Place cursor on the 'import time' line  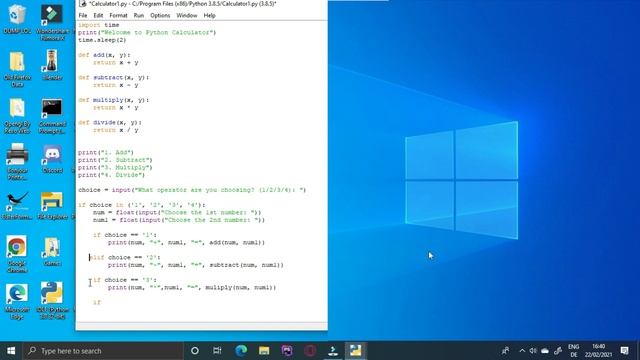99,25
